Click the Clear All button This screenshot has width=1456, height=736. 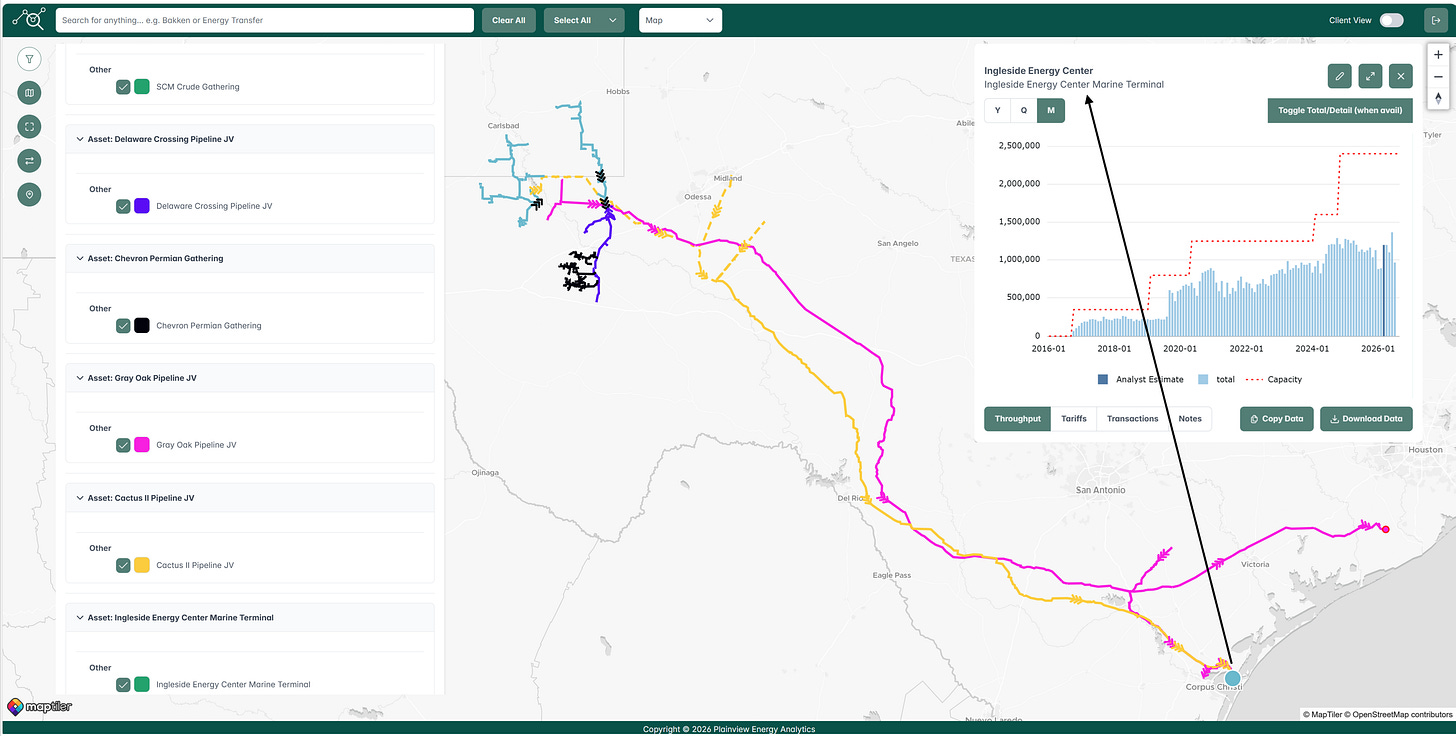tap(509, 20)
